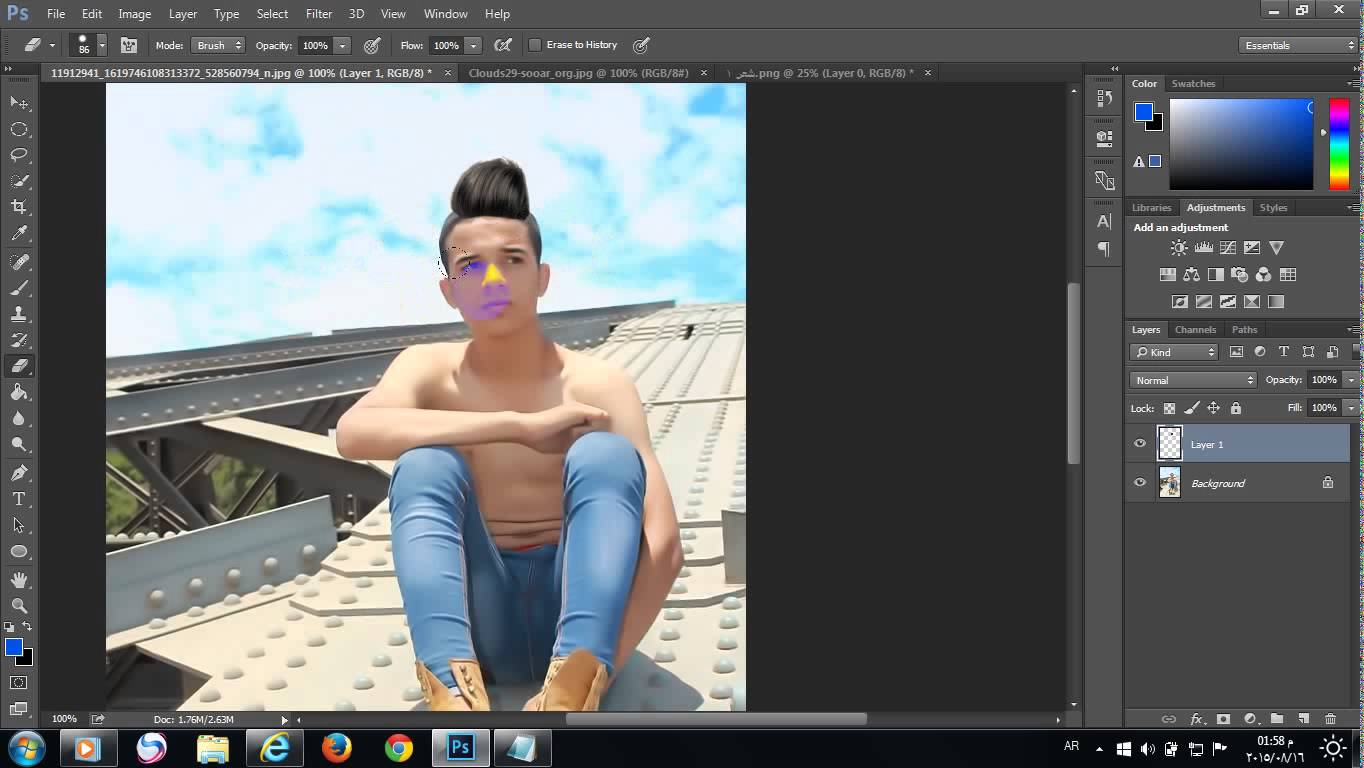Open the Normal blend mode dropdown
This screenshot has width=1364, height=768.
pos(1193,380)
